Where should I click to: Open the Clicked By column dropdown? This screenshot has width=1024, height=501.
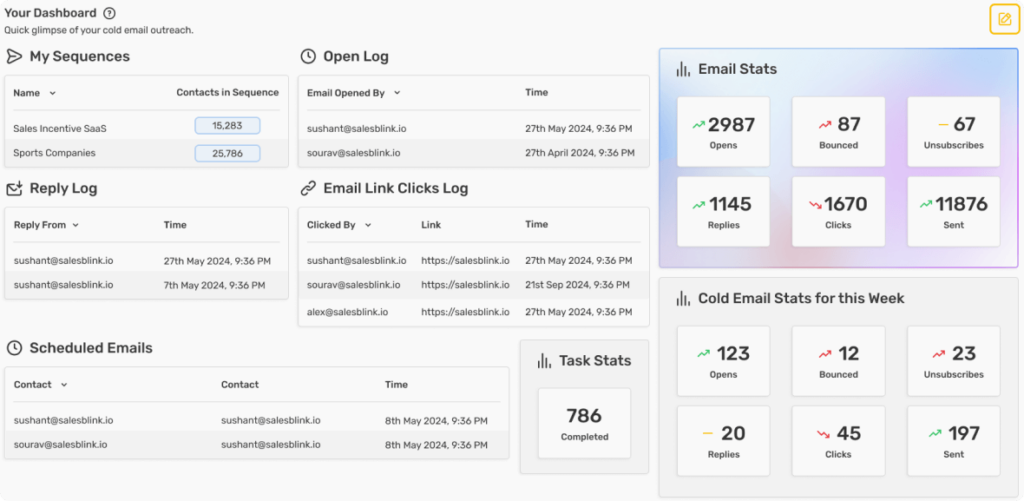368,226
